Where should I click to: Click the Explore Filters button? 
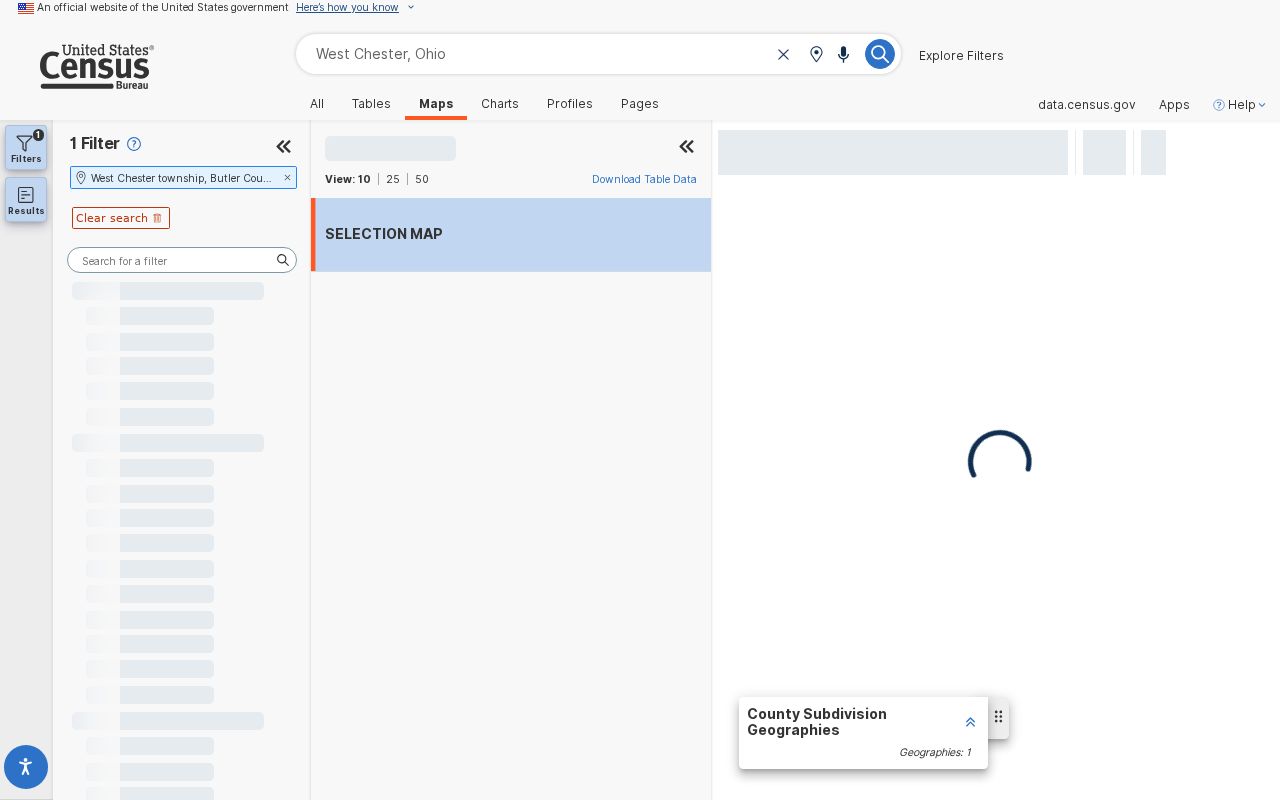point(961,55)
